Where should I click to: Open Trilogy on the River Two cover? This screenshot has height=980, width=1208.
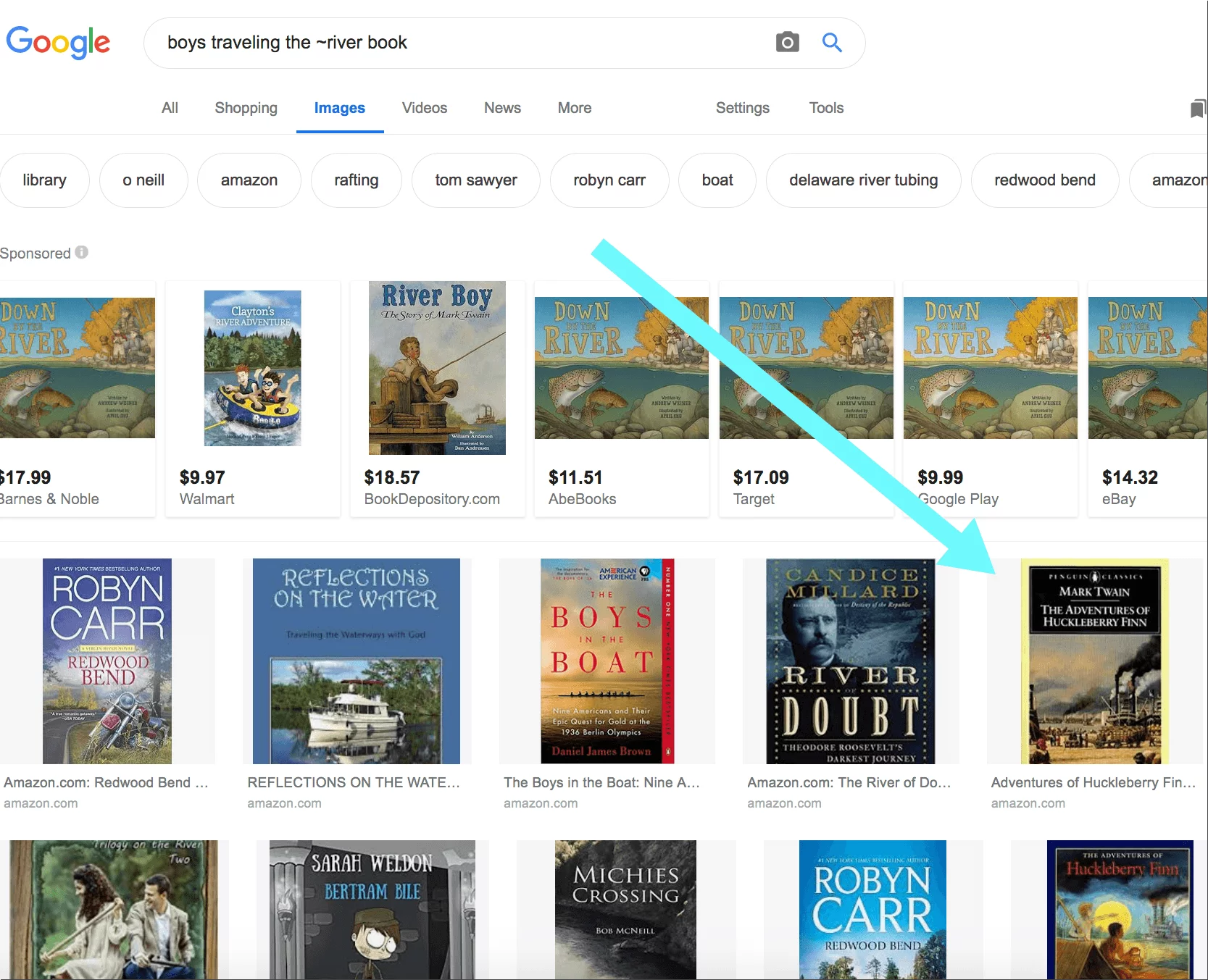(113, 910)
